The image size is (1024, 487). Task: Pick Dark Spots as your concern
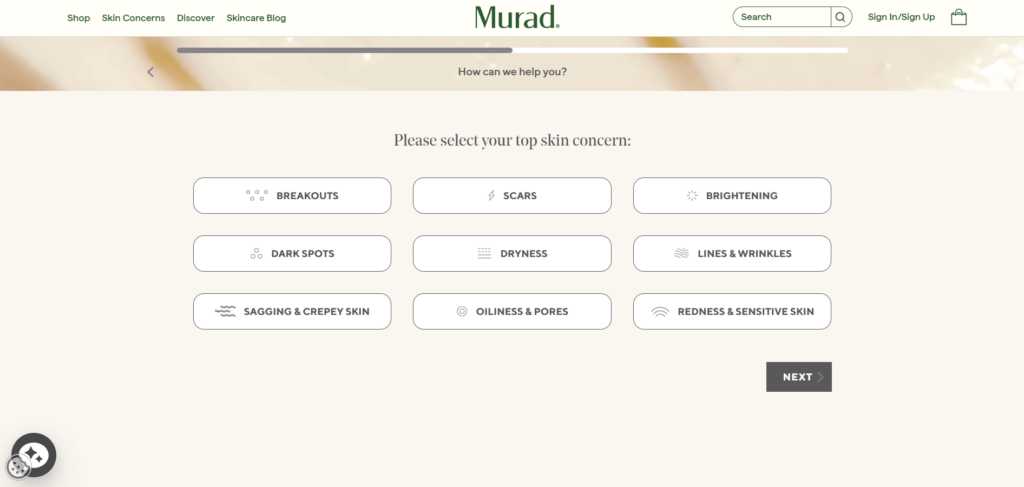pos(292,253)
